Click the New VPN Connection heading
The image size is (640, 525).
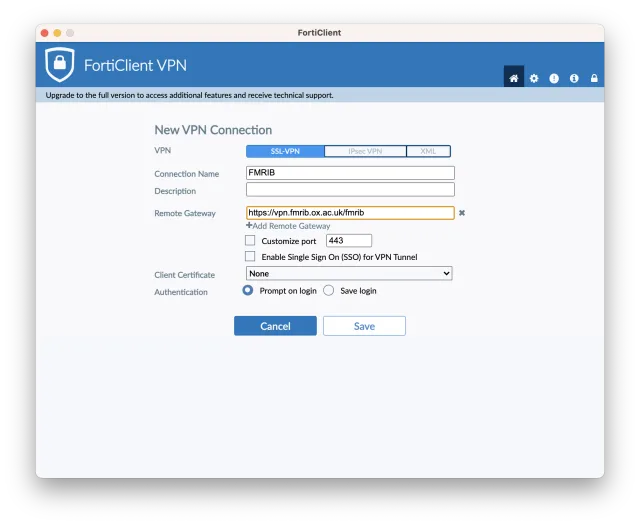[x=213, y=130]
